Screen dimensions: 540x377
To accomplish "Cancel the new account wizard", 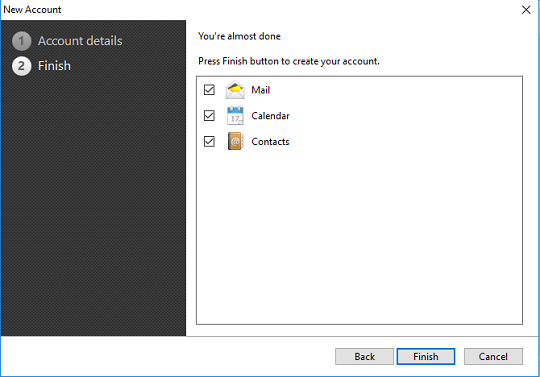I will (493, 356).
